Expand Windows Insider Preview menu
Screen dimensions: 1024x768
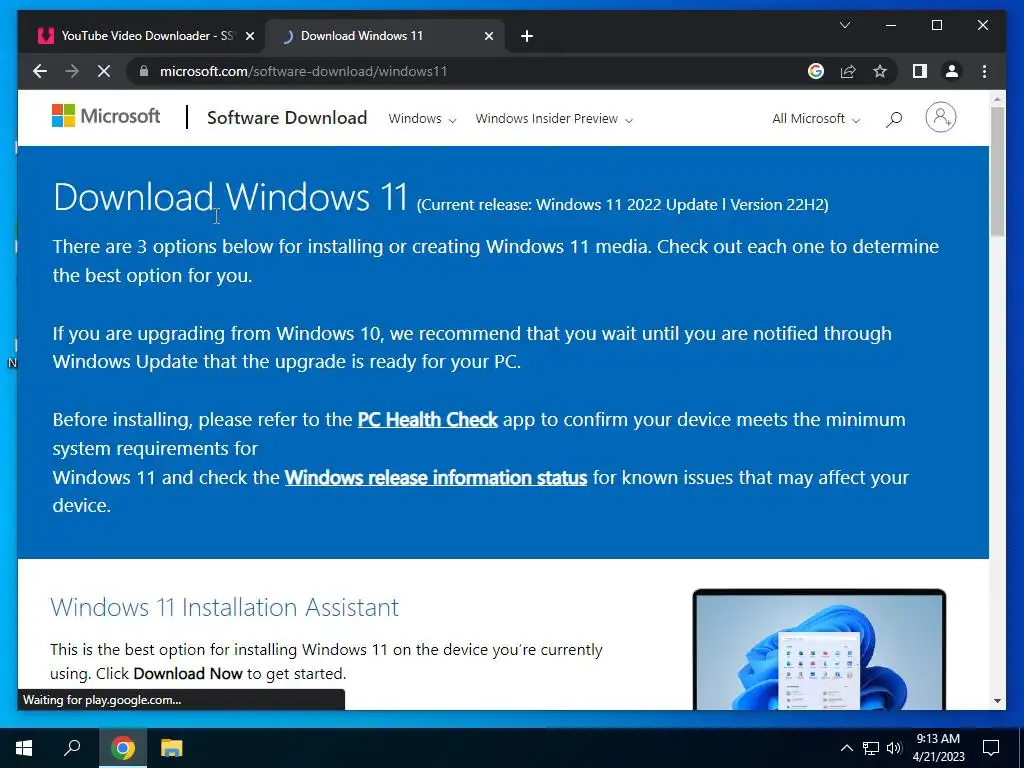coord(554,119)
